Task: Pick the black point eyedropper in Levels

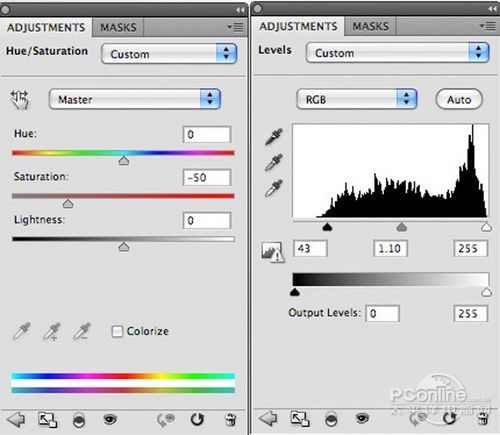Action: point(274,137)
